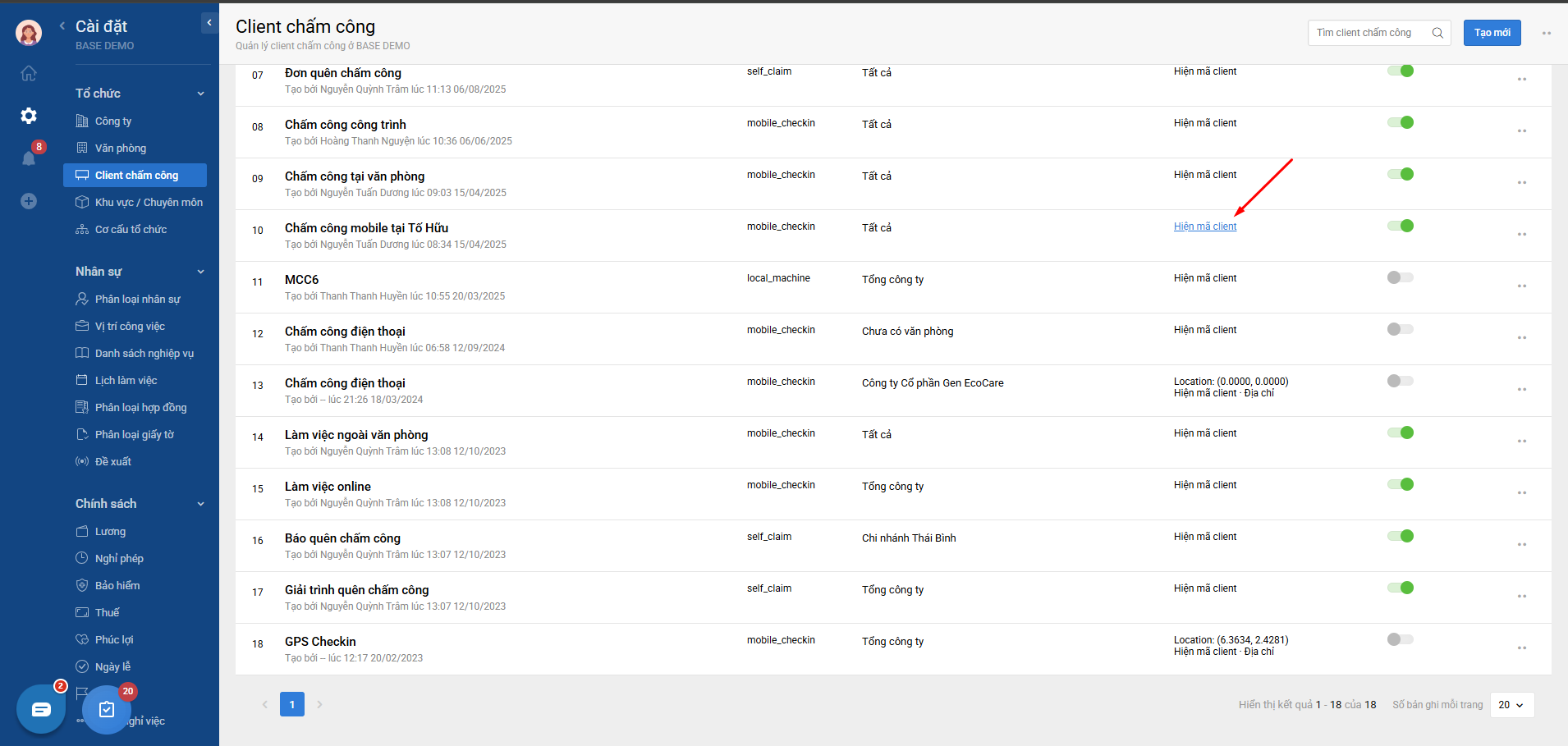Click the search magnifier icon

1437,33
